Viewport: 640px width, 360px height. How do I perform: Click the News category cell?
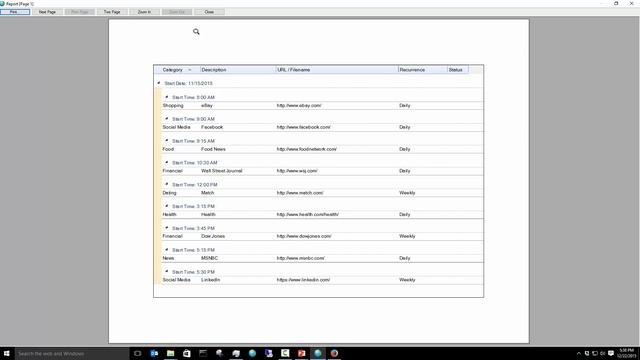tap(168, 258)
